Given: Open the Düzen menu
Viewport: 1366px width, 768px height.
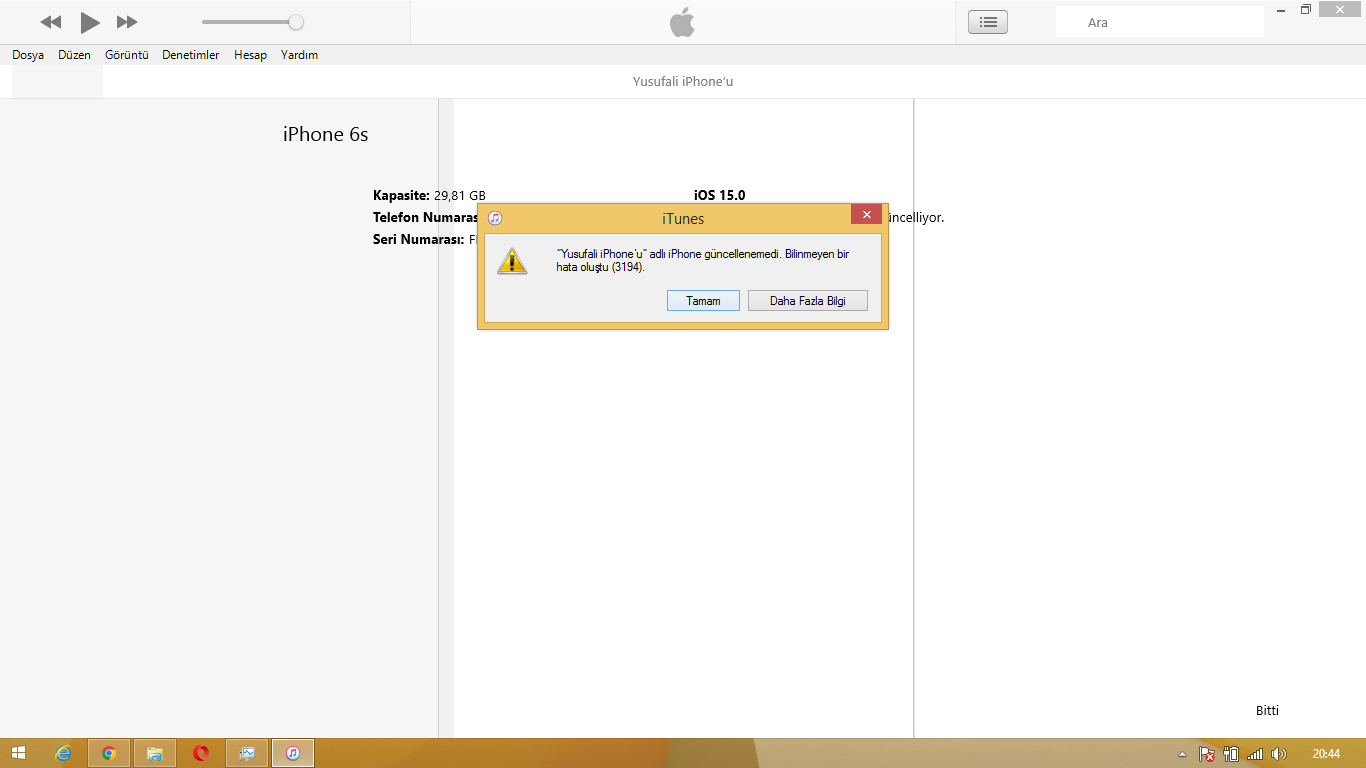Looking at the screenshot, I should tap(75, 55).
